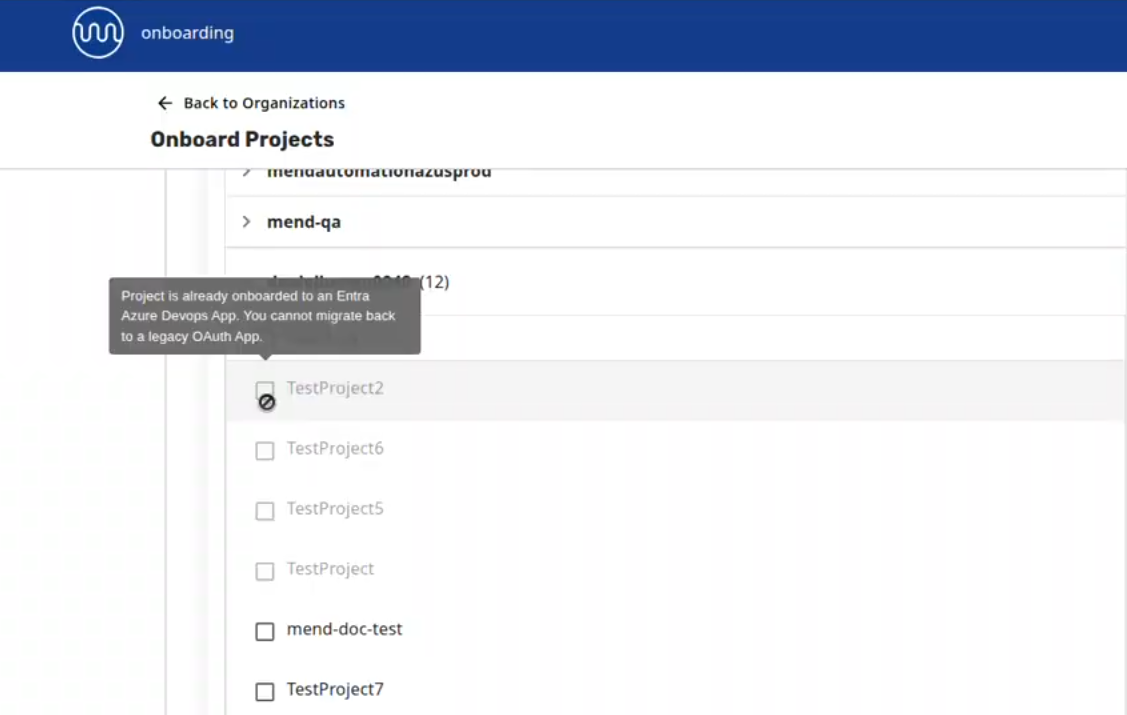This screenshot has width=1127, height=715.
Task: Click the TestProject5 project label
Action: (x=335, y=509)
